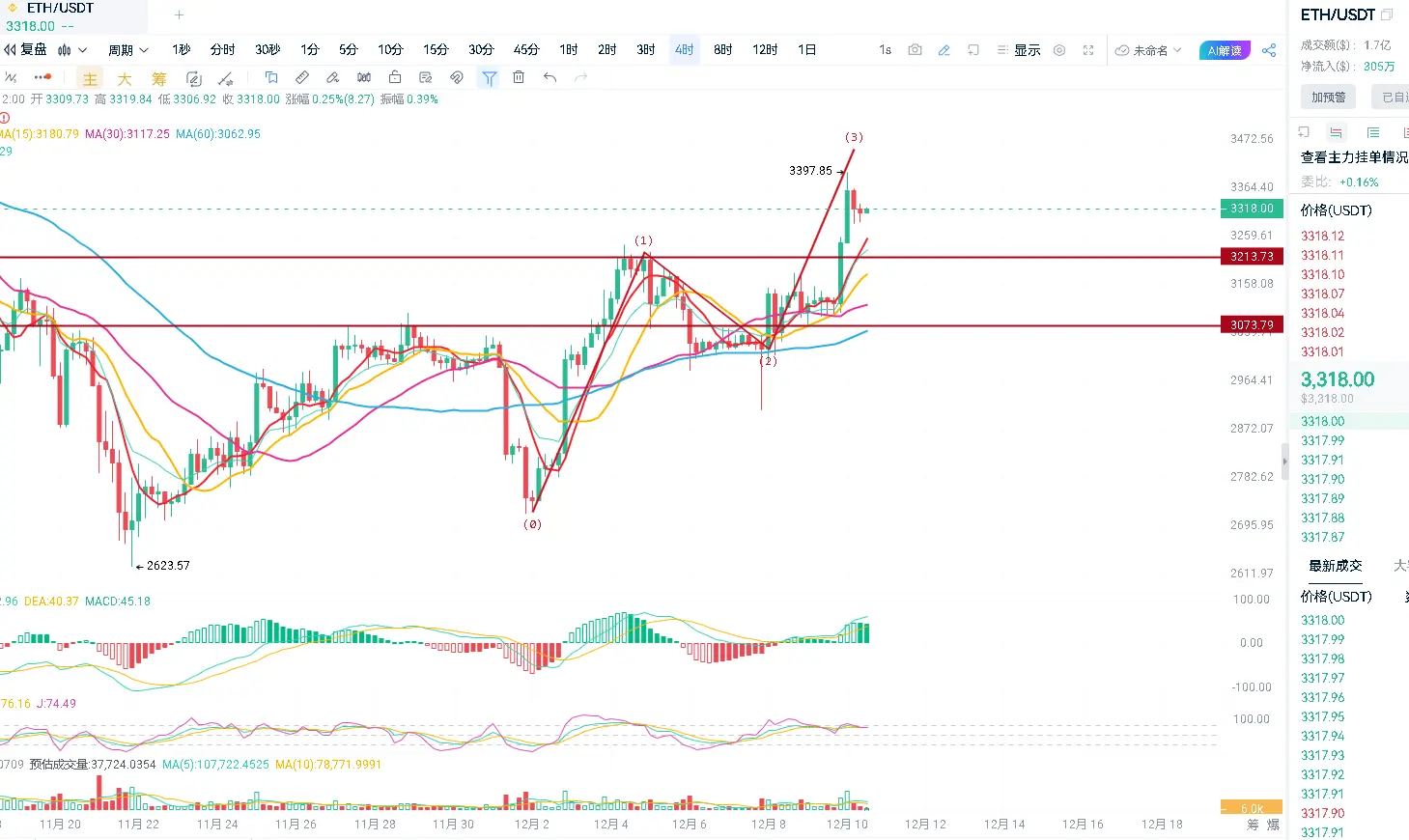Image resolution: width=1409 pixels, height=840 pixels.
Task: Click the MA(30):3117.25 indicator label
Action: (x=127, y=134)
